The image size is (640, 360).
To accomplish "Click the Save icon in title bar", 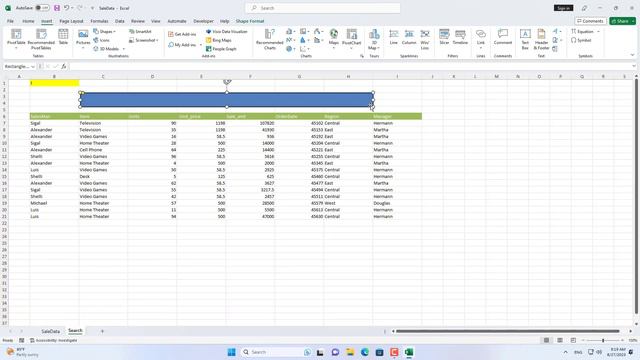I will [x=57, y=8].
